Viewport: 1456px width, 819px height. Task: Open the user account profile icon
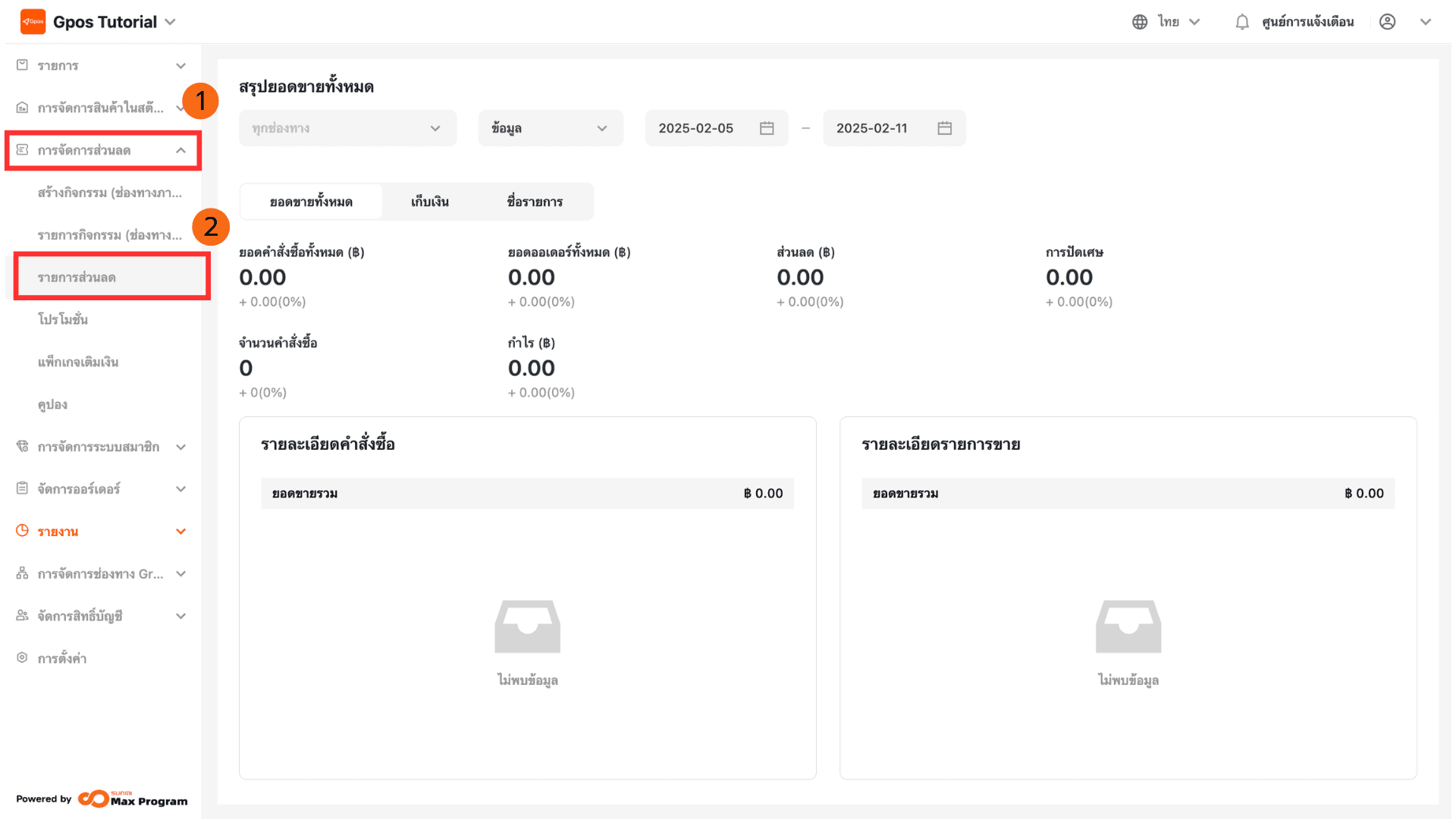[x=1387, y=22]
